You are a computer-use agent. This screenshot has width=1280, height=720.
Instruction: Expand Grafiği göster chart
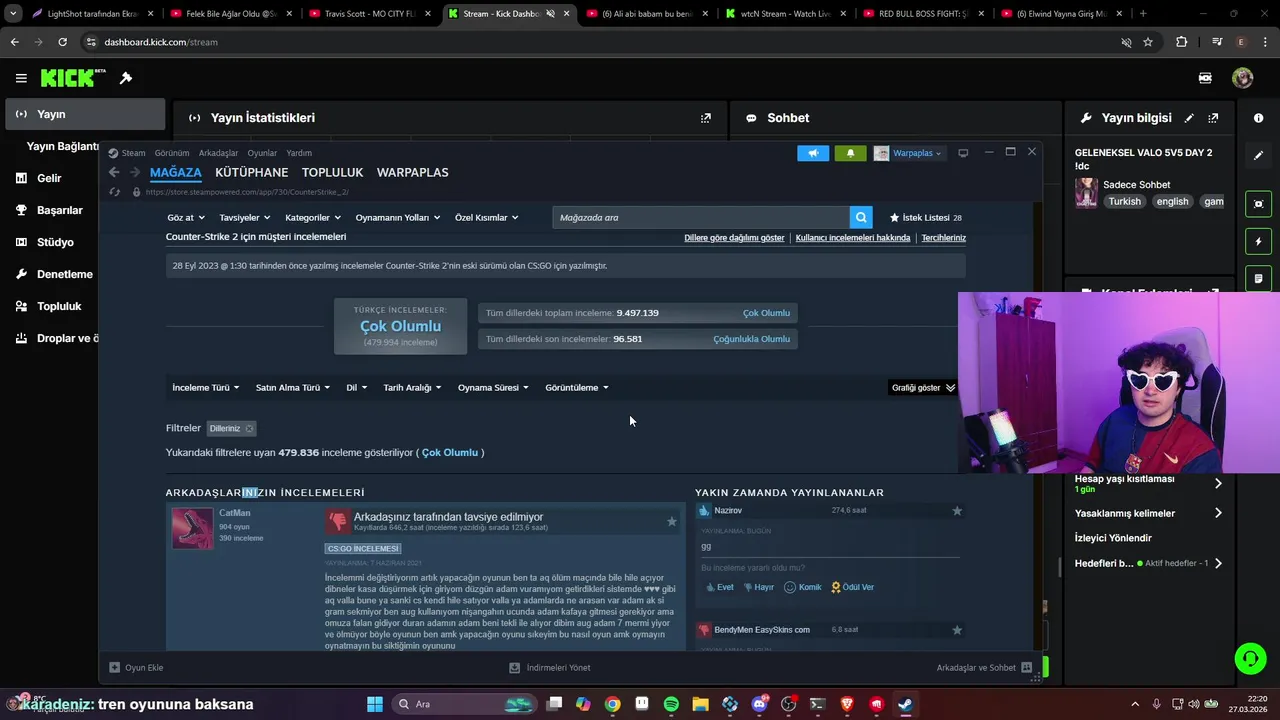click(x=923, y=387)
